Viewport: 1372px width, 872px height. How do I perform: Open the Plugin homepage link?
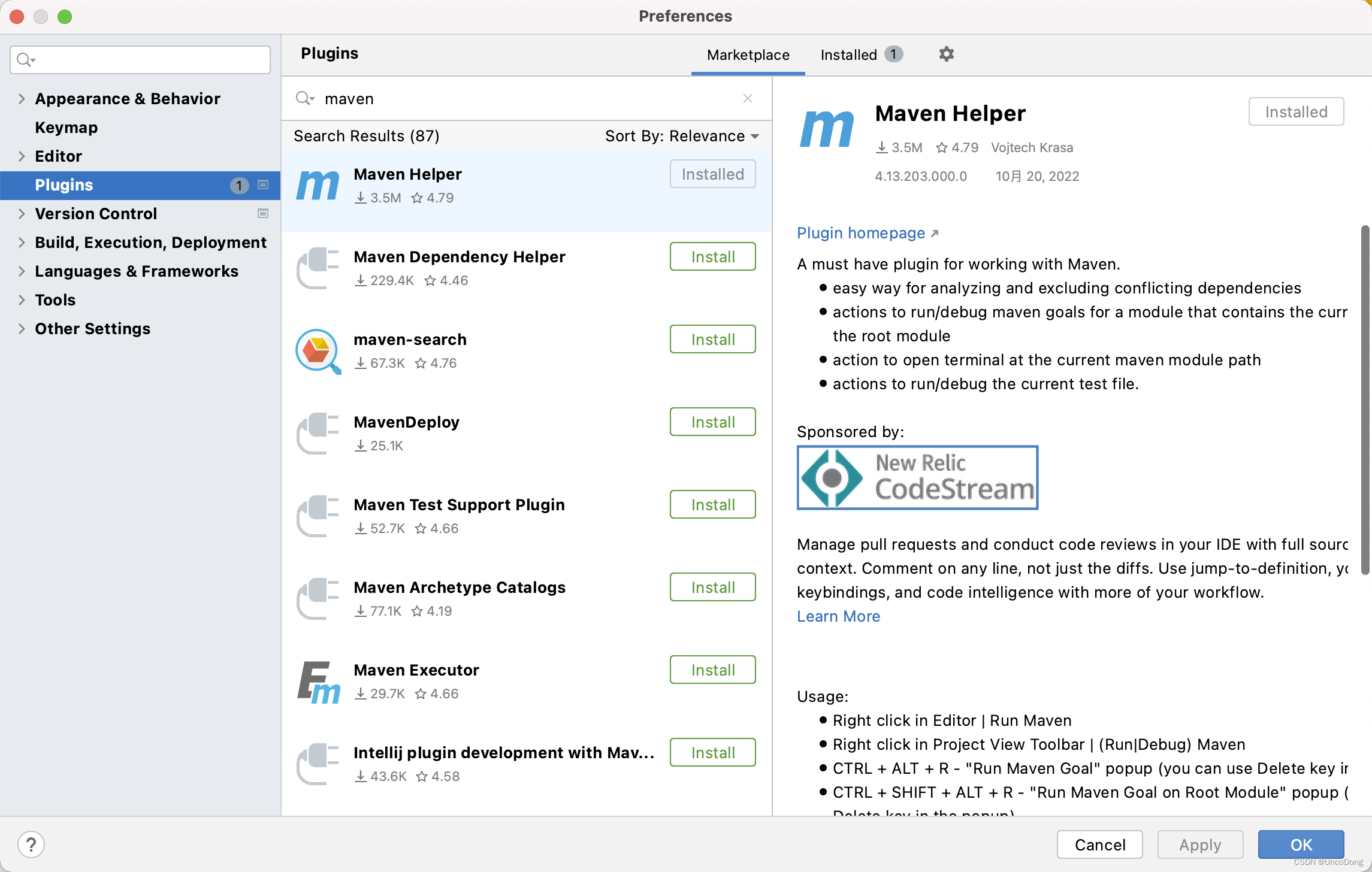(x=868, y=233)
